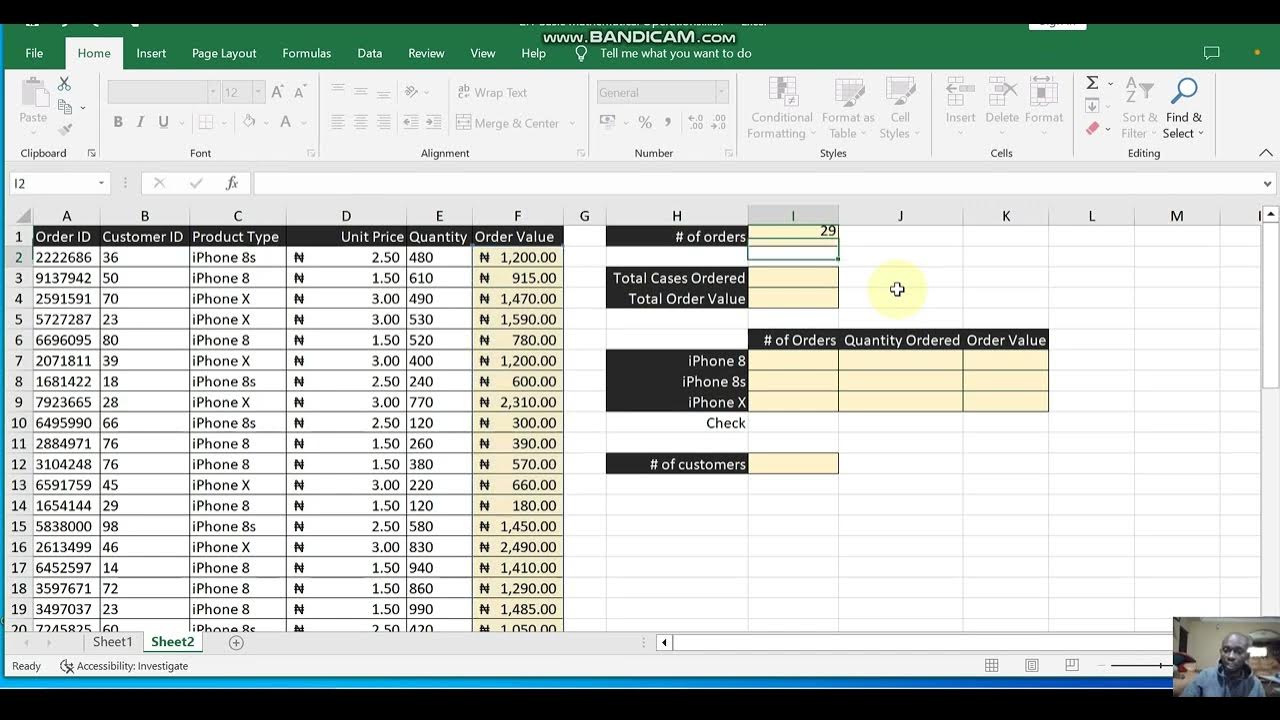Viewport: 1280px width, 720px height.
Task: Decrease font size with smaller A icon
Action: pyautogui.click(x=300, y=92)
